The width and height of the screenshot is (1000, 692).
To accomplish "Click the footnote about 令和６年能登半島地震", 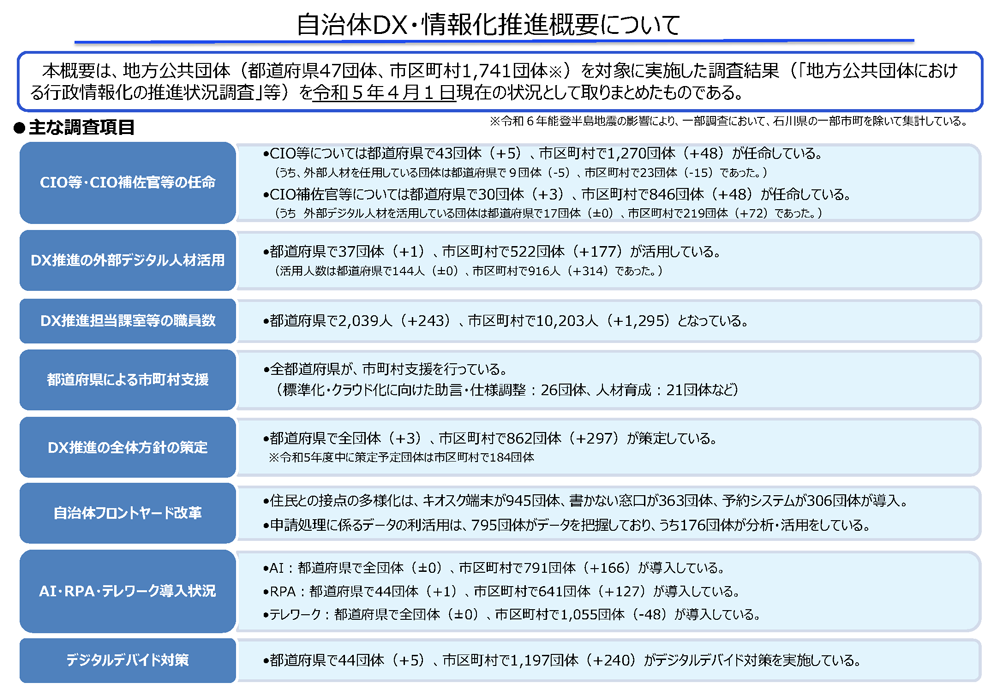I will click(x=728, y=121).
